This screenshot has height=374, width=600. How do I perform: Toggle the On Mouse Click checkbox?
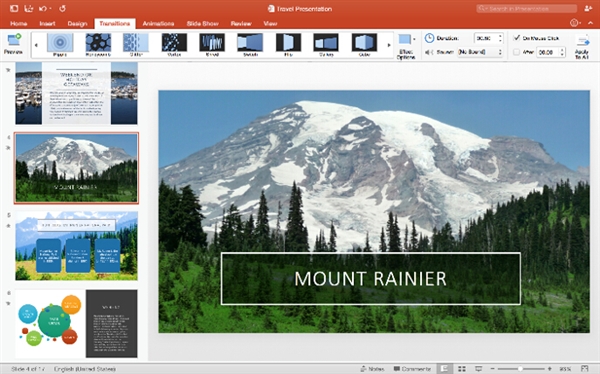(517, 38)
